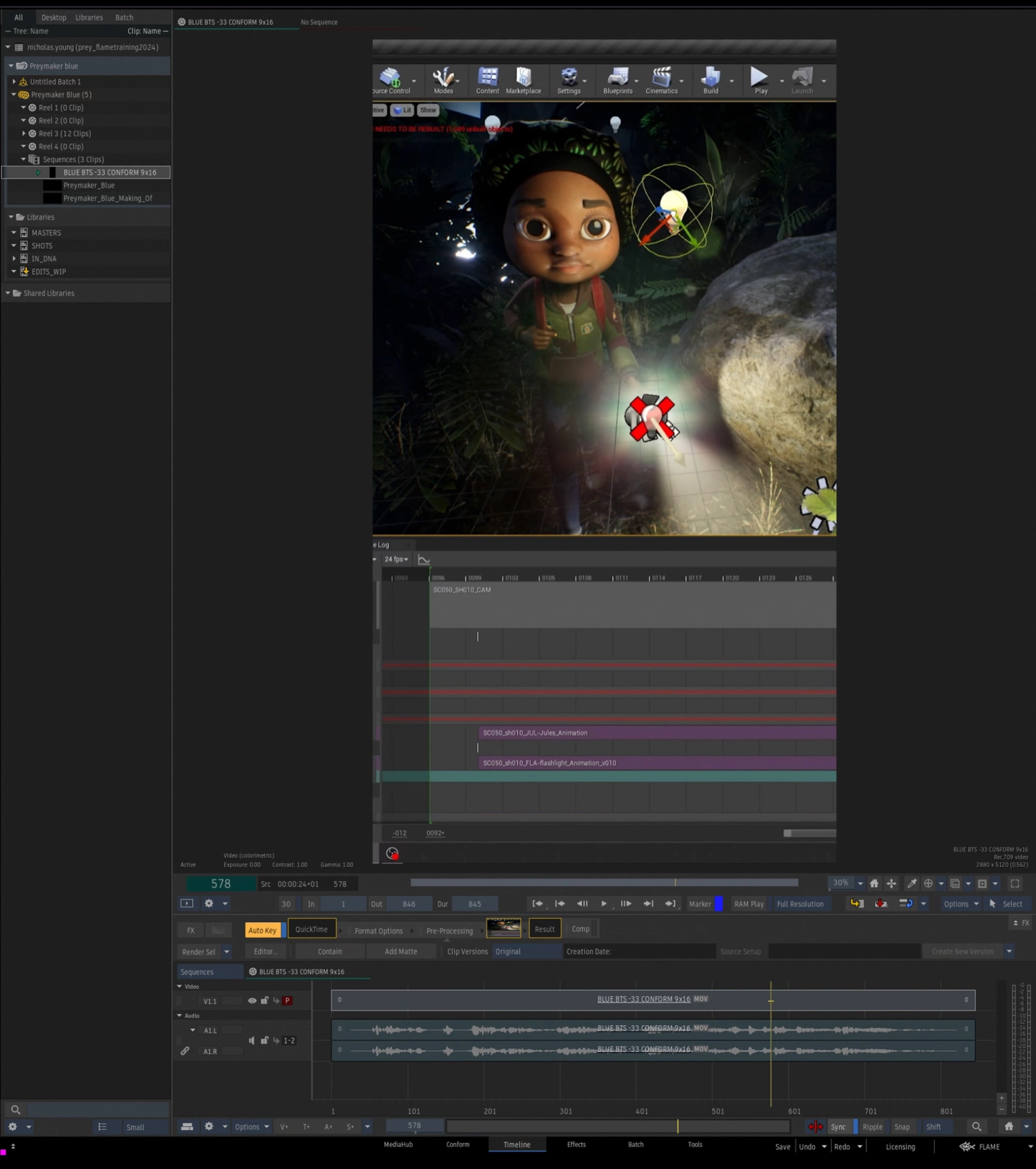
Task: Jump to the next transition in the player
Action: pos(649,903)
